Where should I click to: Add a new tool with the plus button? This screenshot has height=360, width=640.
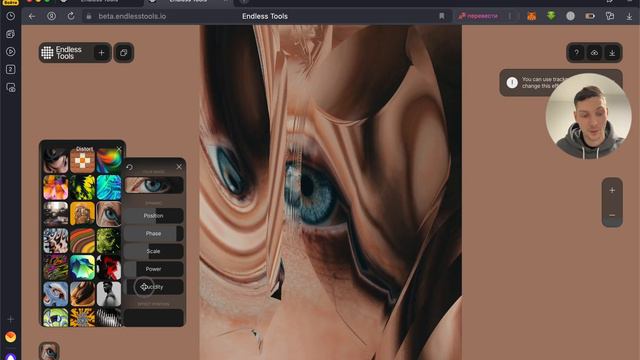point(101,53)
